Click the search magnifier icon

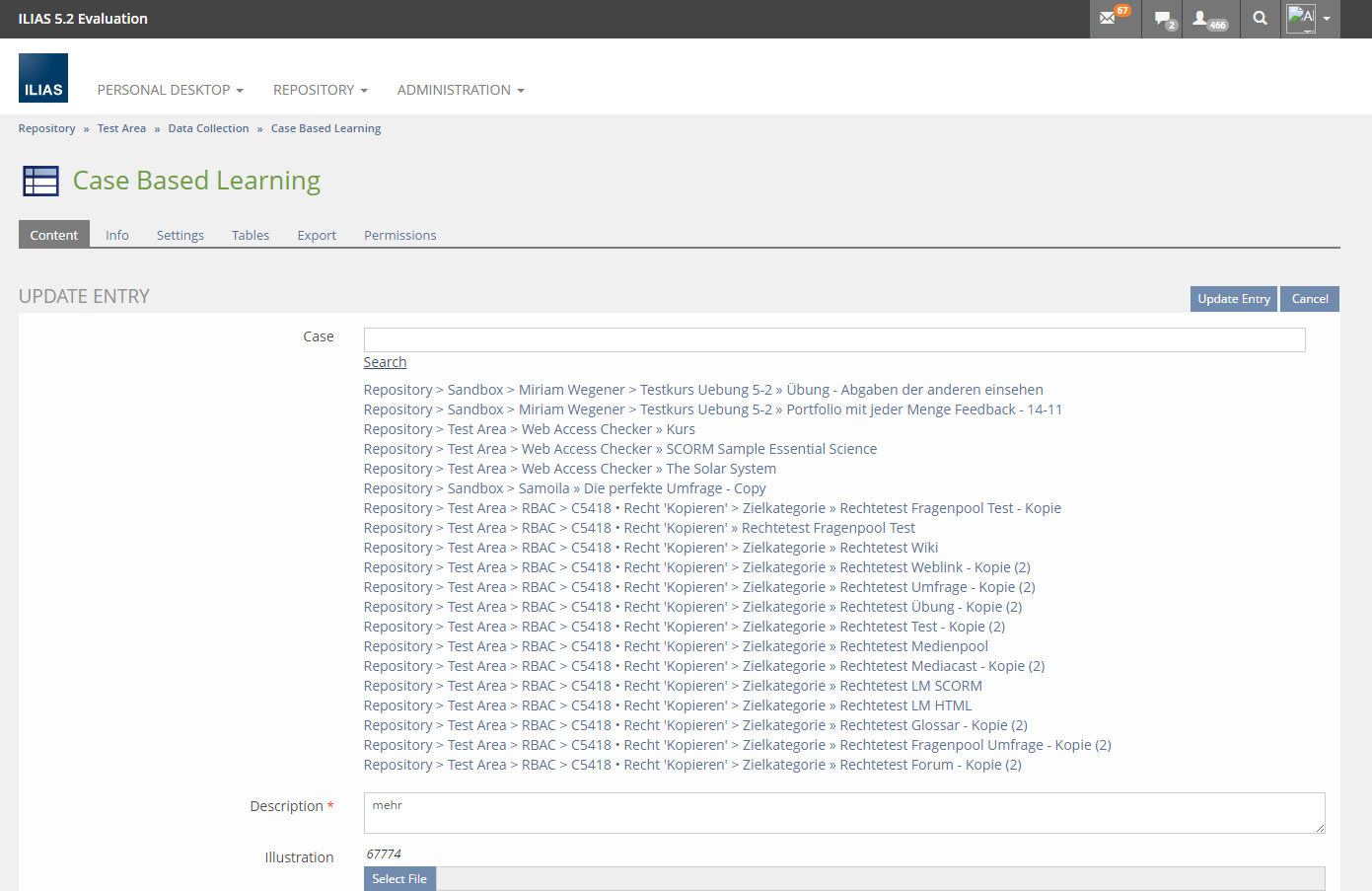click(x=1260, y=18)
